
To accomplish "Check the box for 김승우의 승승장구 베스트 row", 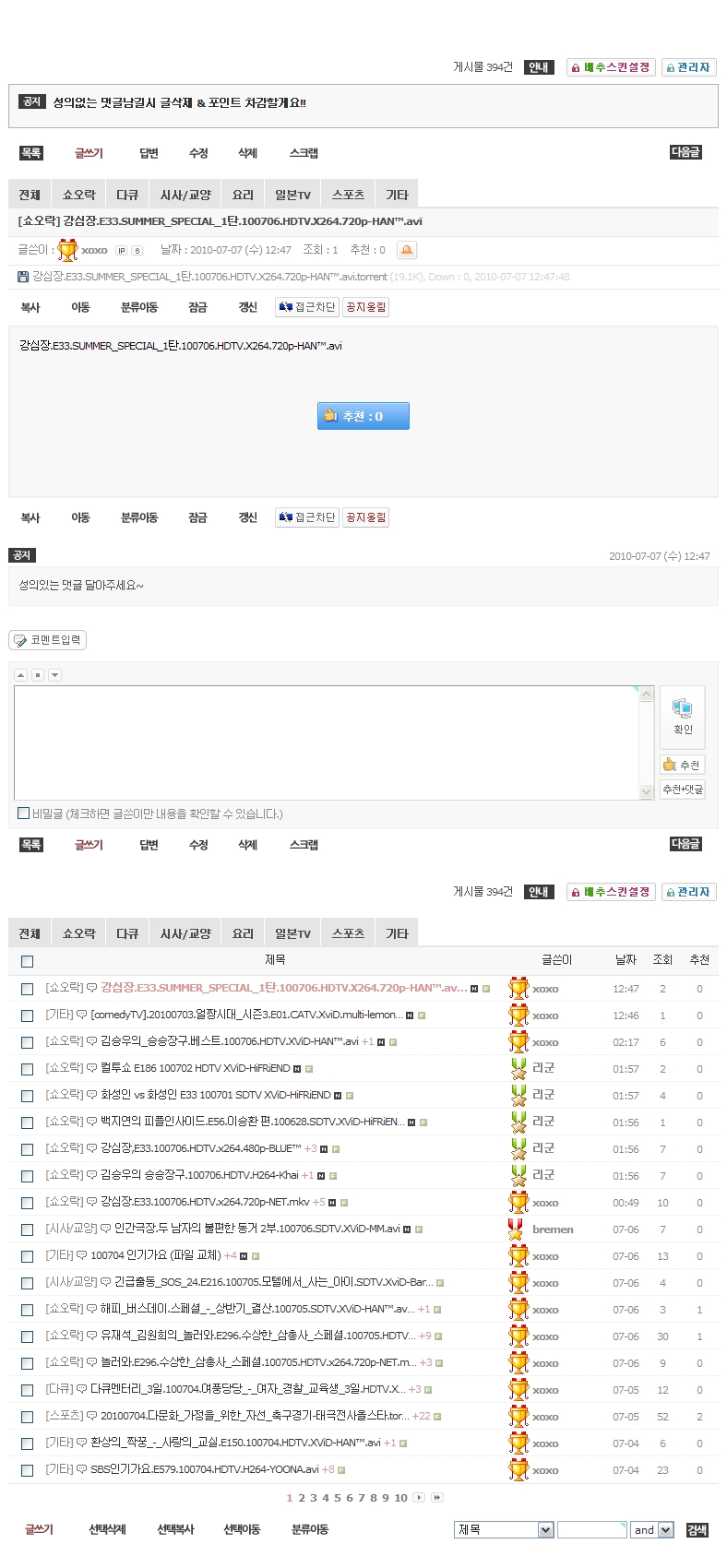I will [28, 1042].
